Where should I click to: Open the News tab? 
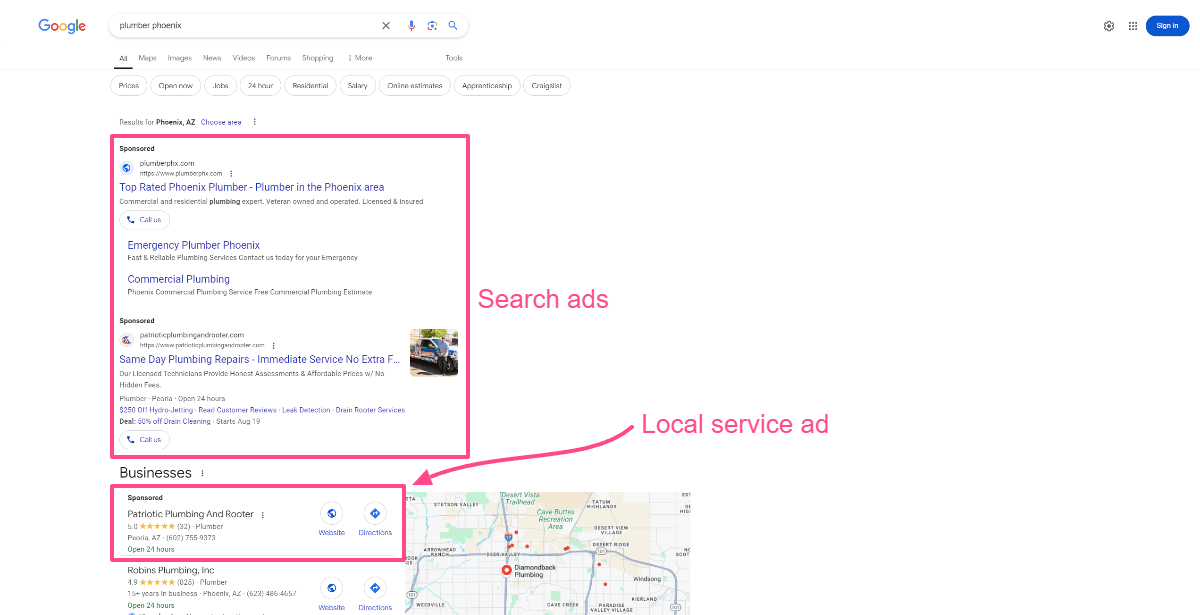(212, 58)
